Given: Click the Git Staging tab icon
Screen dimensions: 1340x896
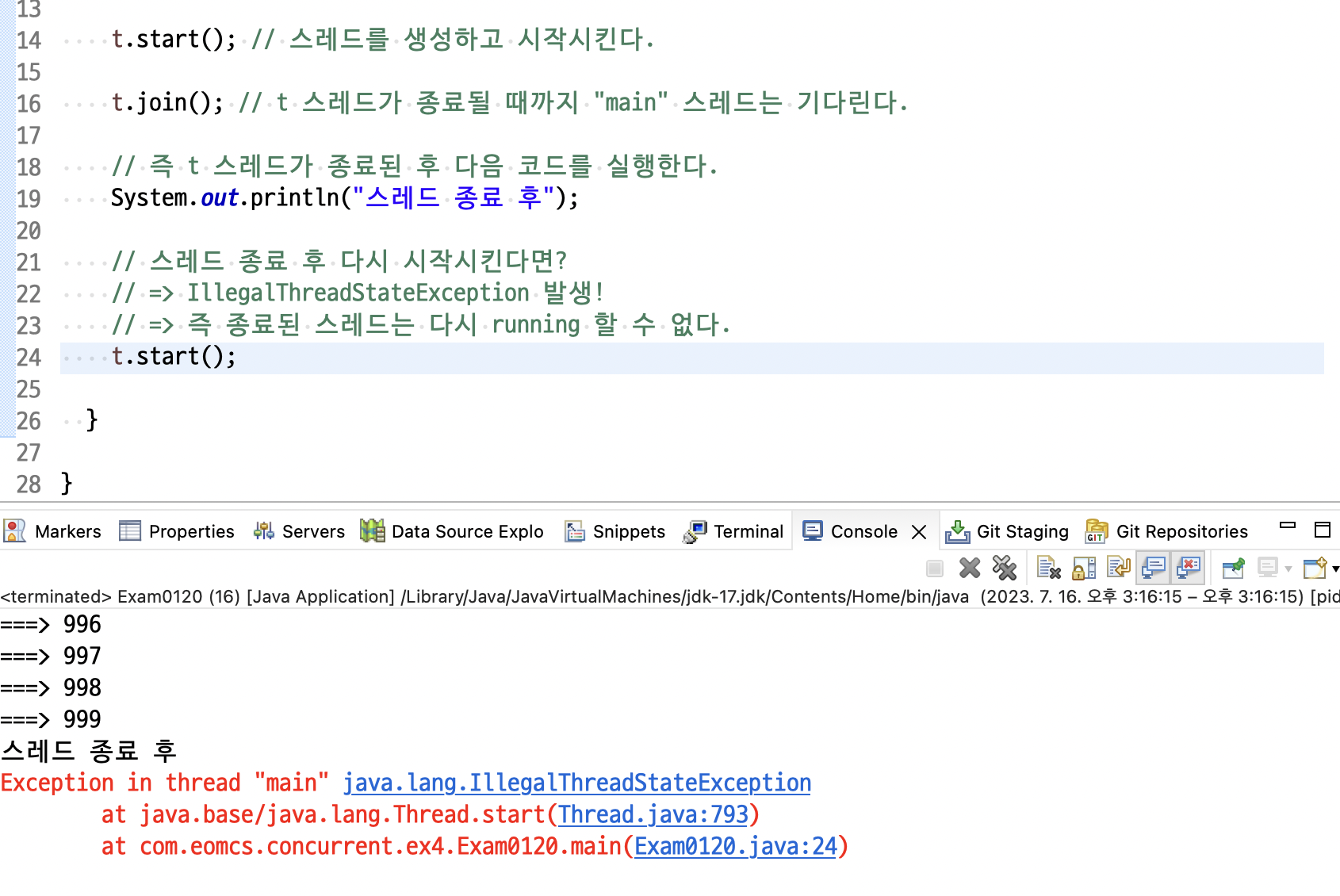Looking at the screenshot, I should tap(957, 531).
